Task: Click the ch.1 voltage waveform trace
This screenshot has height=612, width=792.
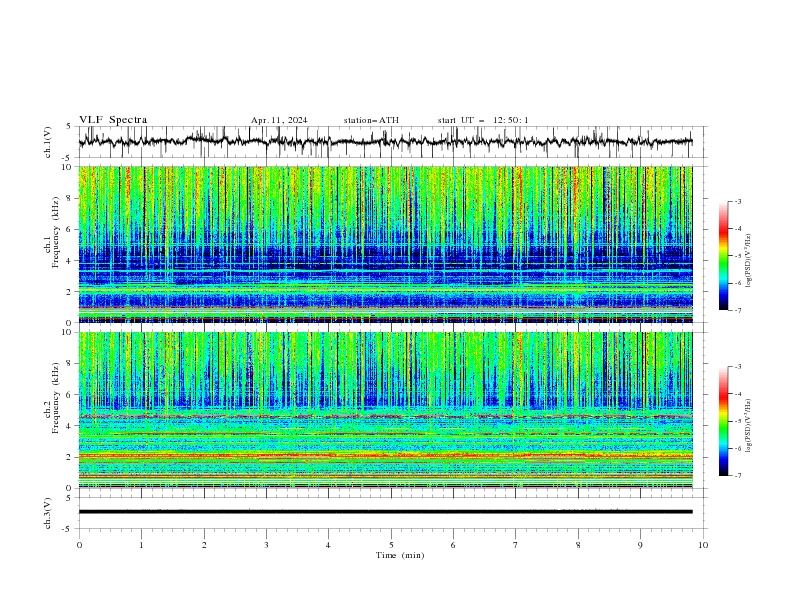Action: pos(385,142)
